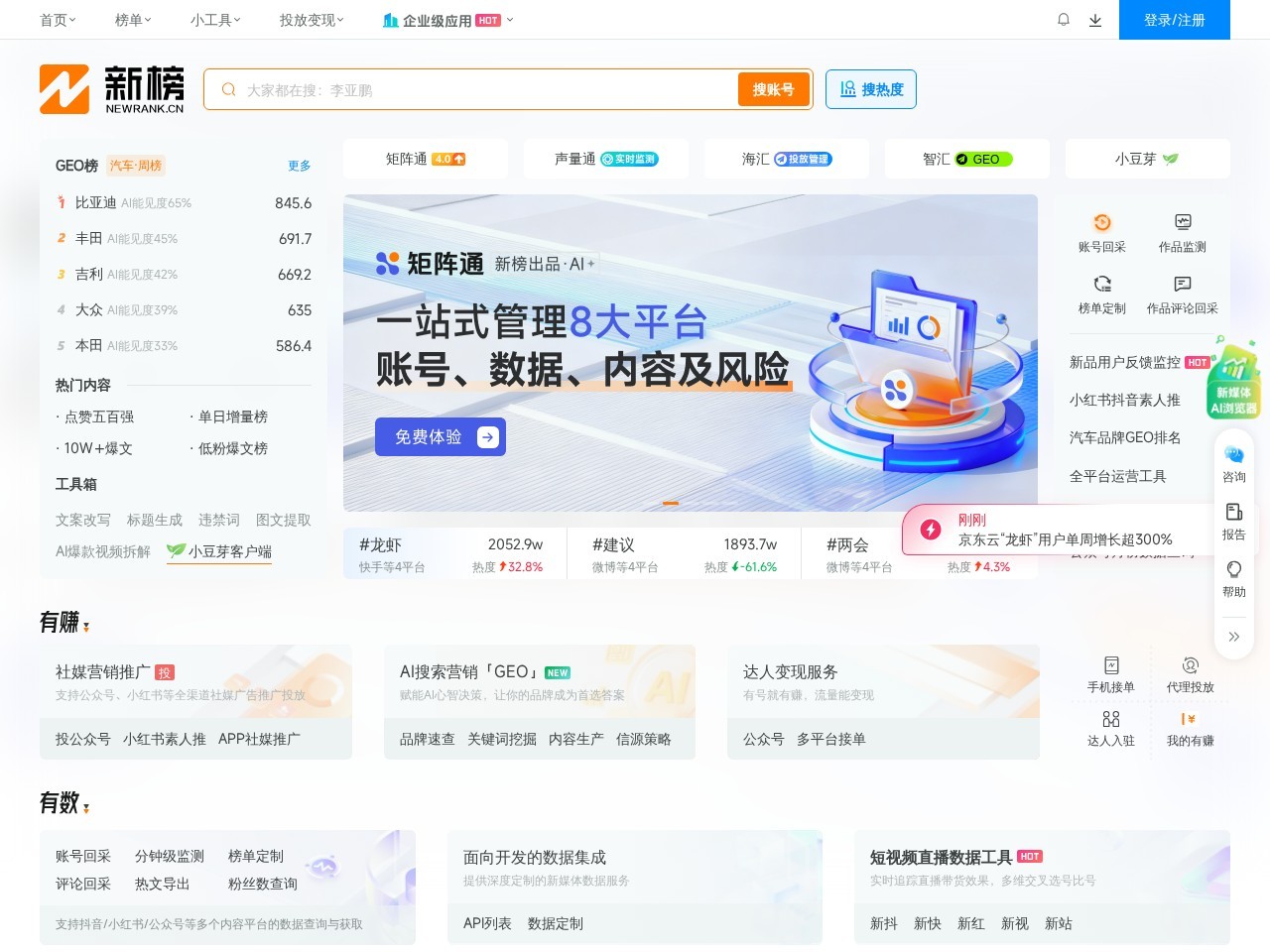The image size is (1270, 952).
Task: Click the download icon in top bar
Action: click(1095, 20)
